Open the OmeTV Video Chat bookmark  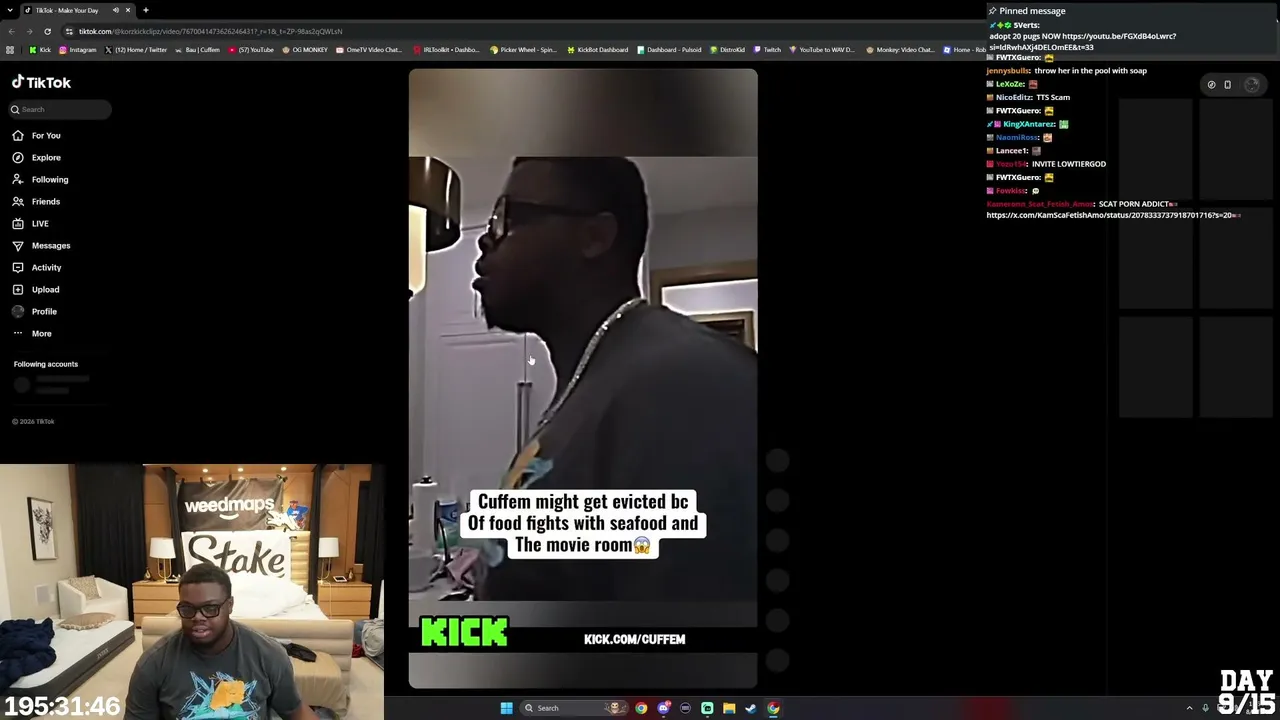pos(369,50)
